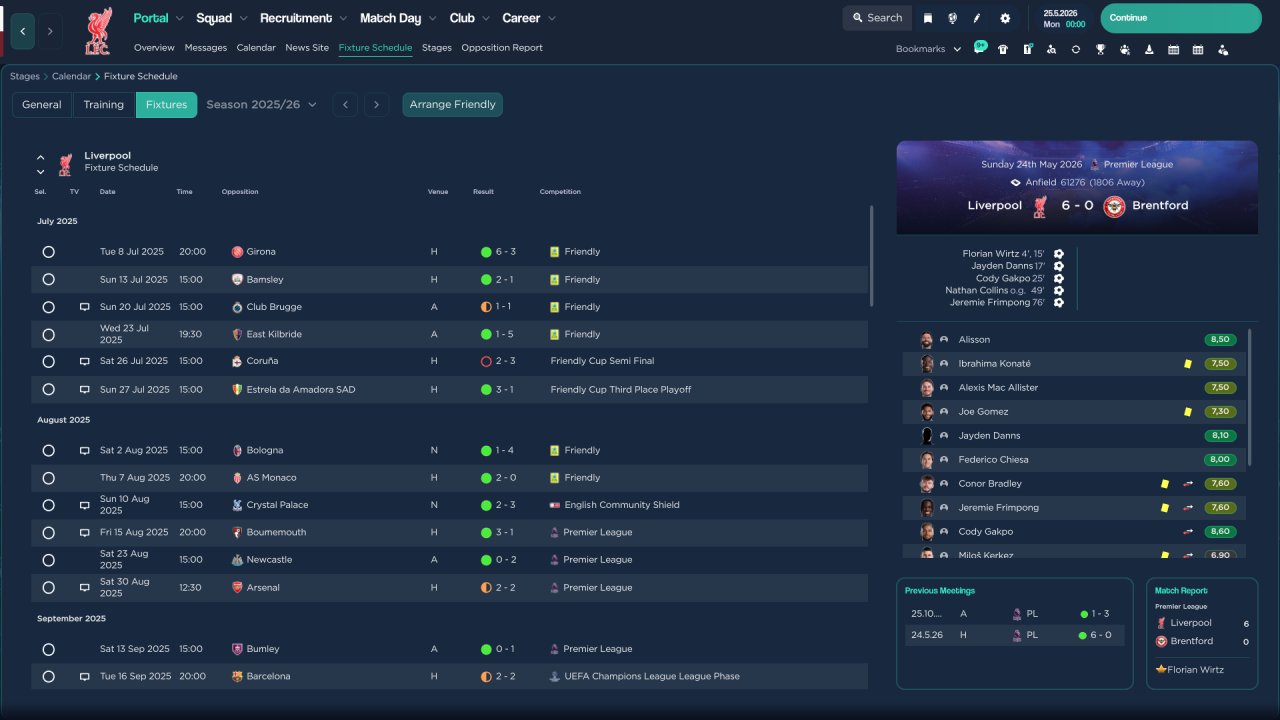The height and width of the screenshot is (720, 1280).
Task: Select the East Kilbride fixture radio button
Action: click(48, 334)
